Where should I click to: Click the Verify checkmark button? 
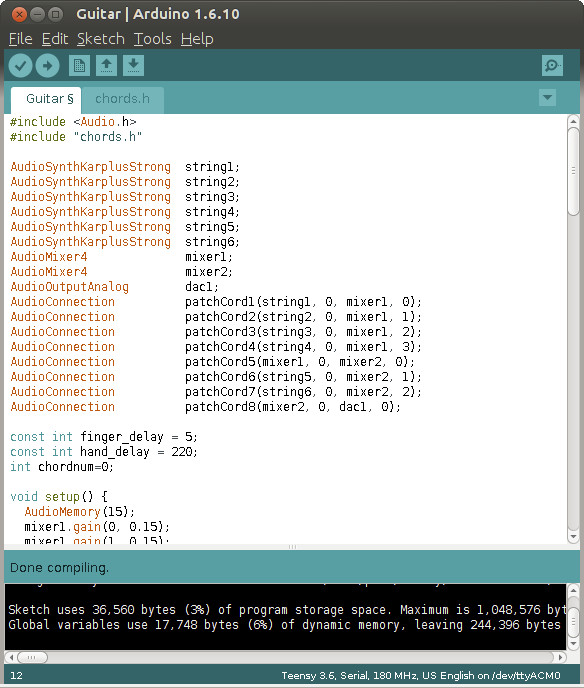[20, 66]
